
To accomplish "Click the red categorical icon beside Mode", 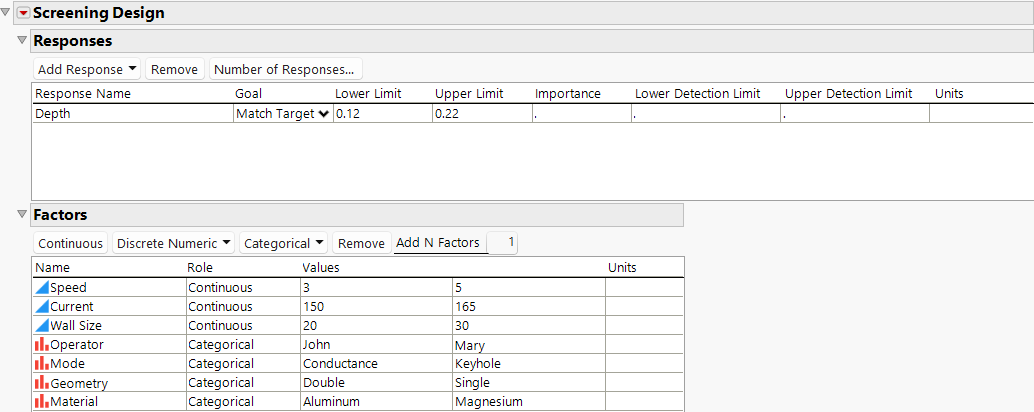I will pyautogui.click(x=41, y=363).
